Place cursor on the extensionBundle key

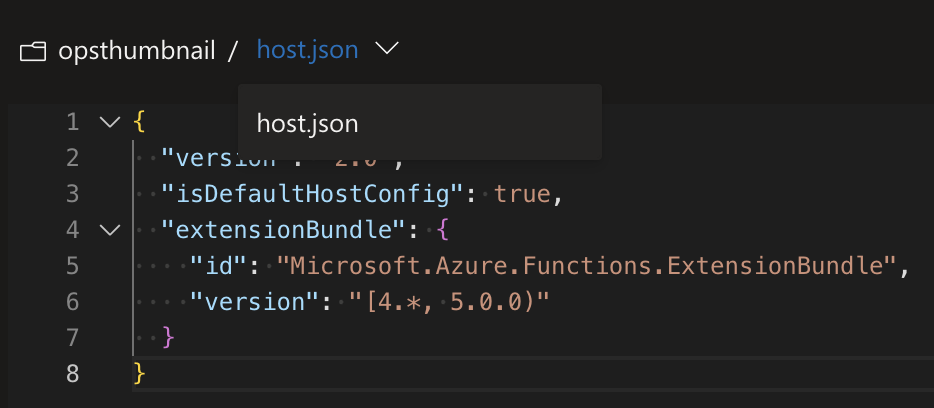tap(284, 230)
